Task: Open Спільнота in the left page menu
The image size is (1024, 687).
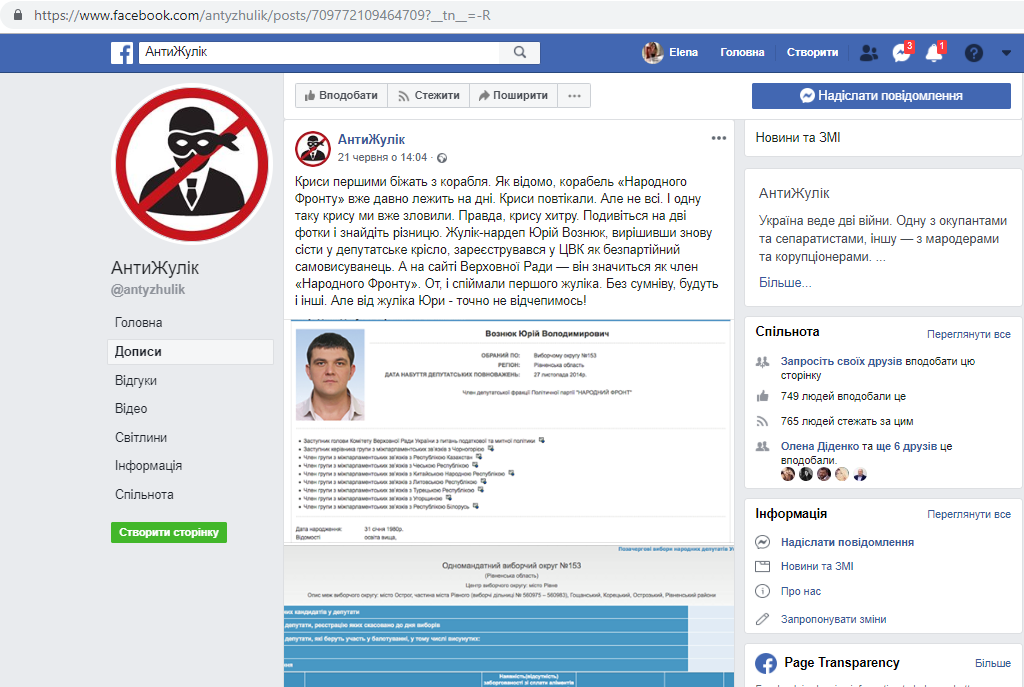Action: click(x=144, y=494)
